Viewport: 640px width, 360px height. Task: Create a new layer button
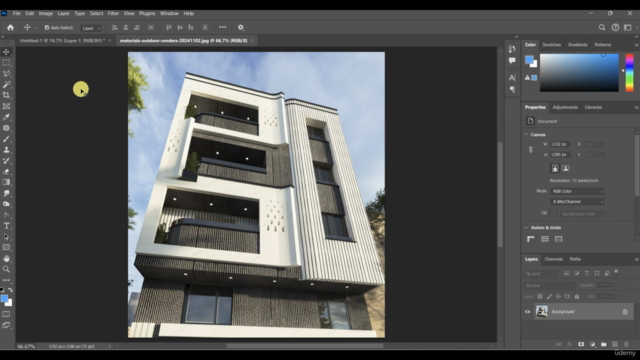(615, 344)
